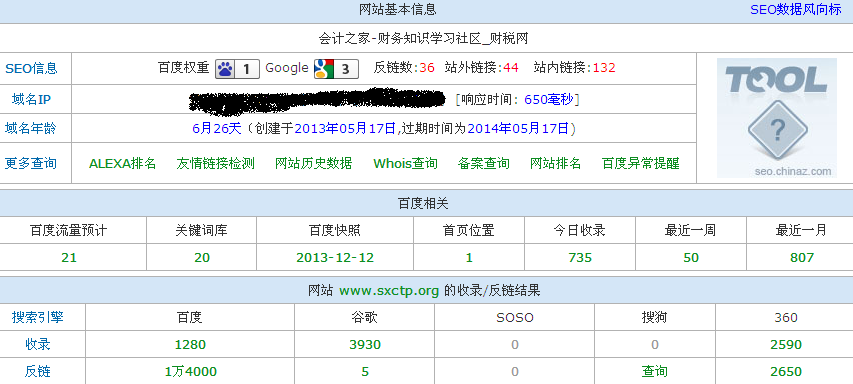
Task: Click the 360 反链 value 2650
Action: pos(786,372)
